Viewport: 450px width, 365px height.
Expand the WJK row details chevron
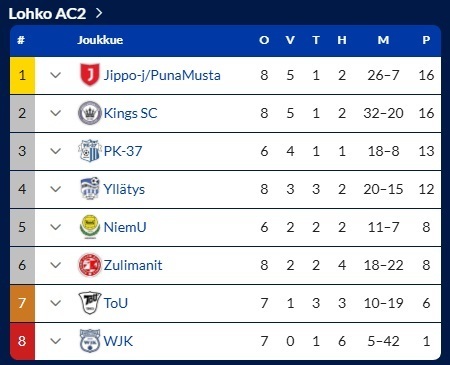[55, 341]
